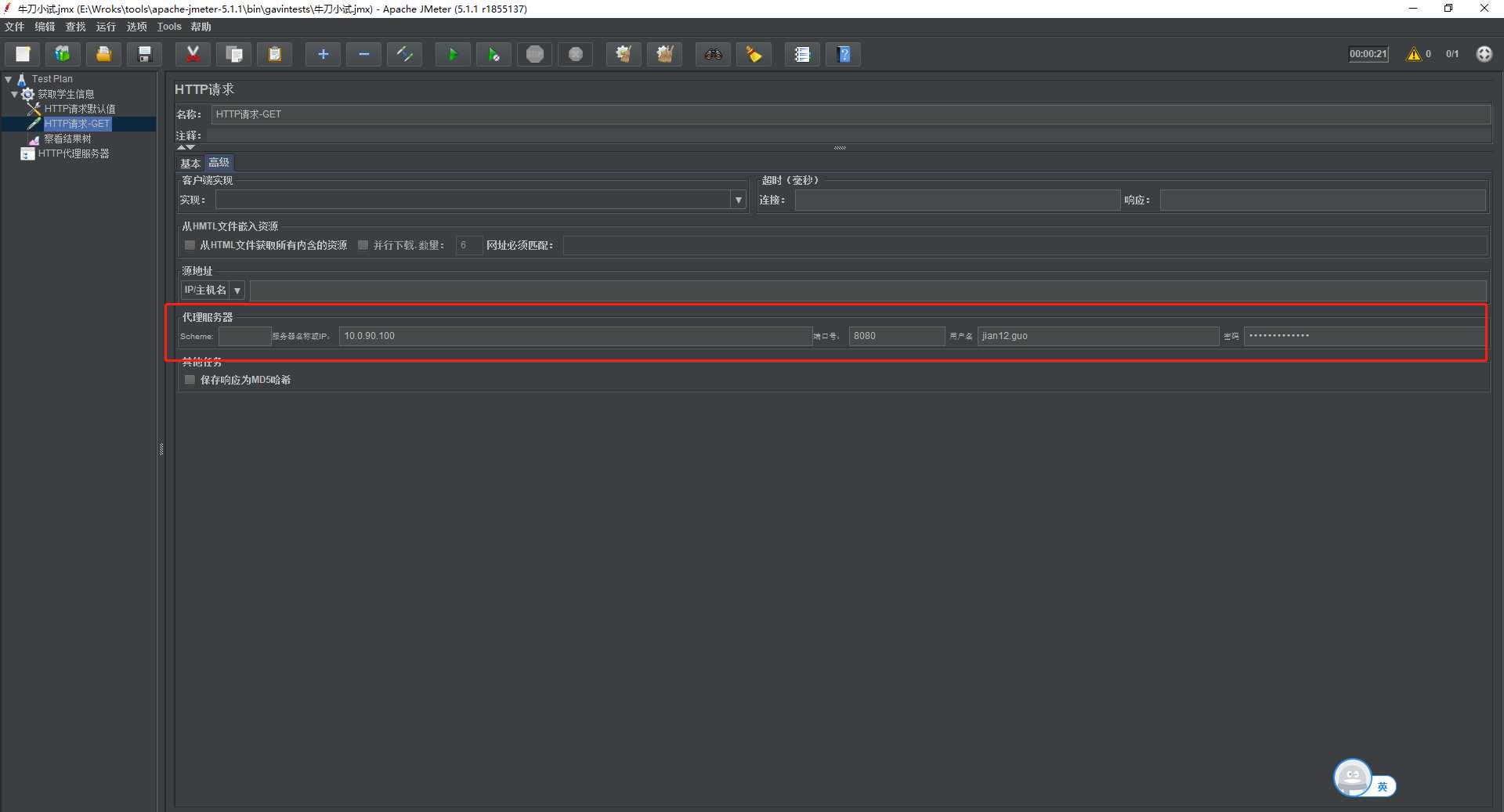The image size is (1504, 812).
Task: Click the 注释 comment field
Action: pos(848,135)
